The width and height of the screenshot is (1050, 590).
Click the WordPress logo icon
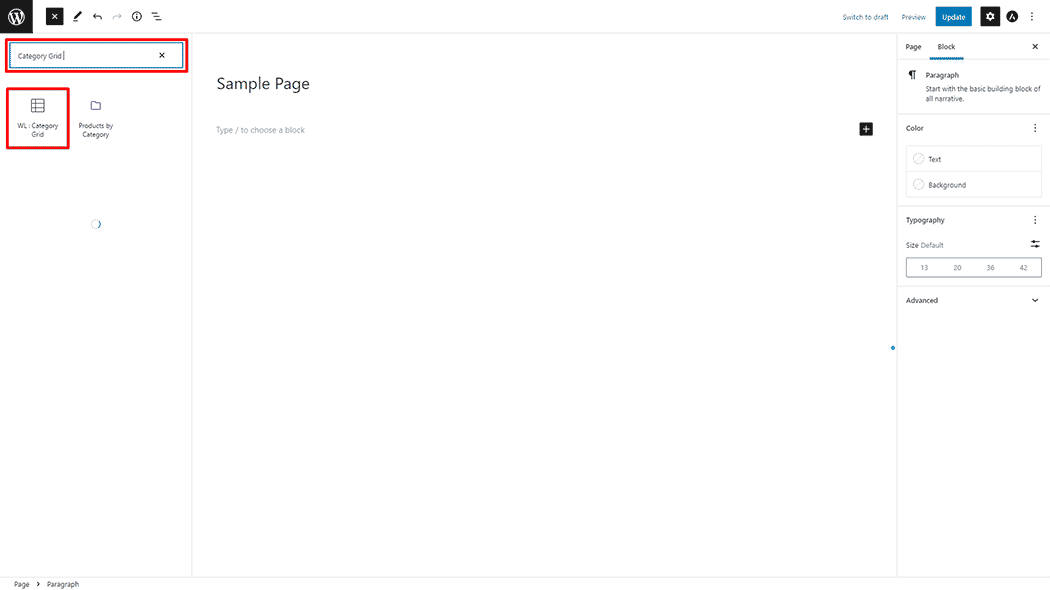pyautogui.click(x=16, y=16)
